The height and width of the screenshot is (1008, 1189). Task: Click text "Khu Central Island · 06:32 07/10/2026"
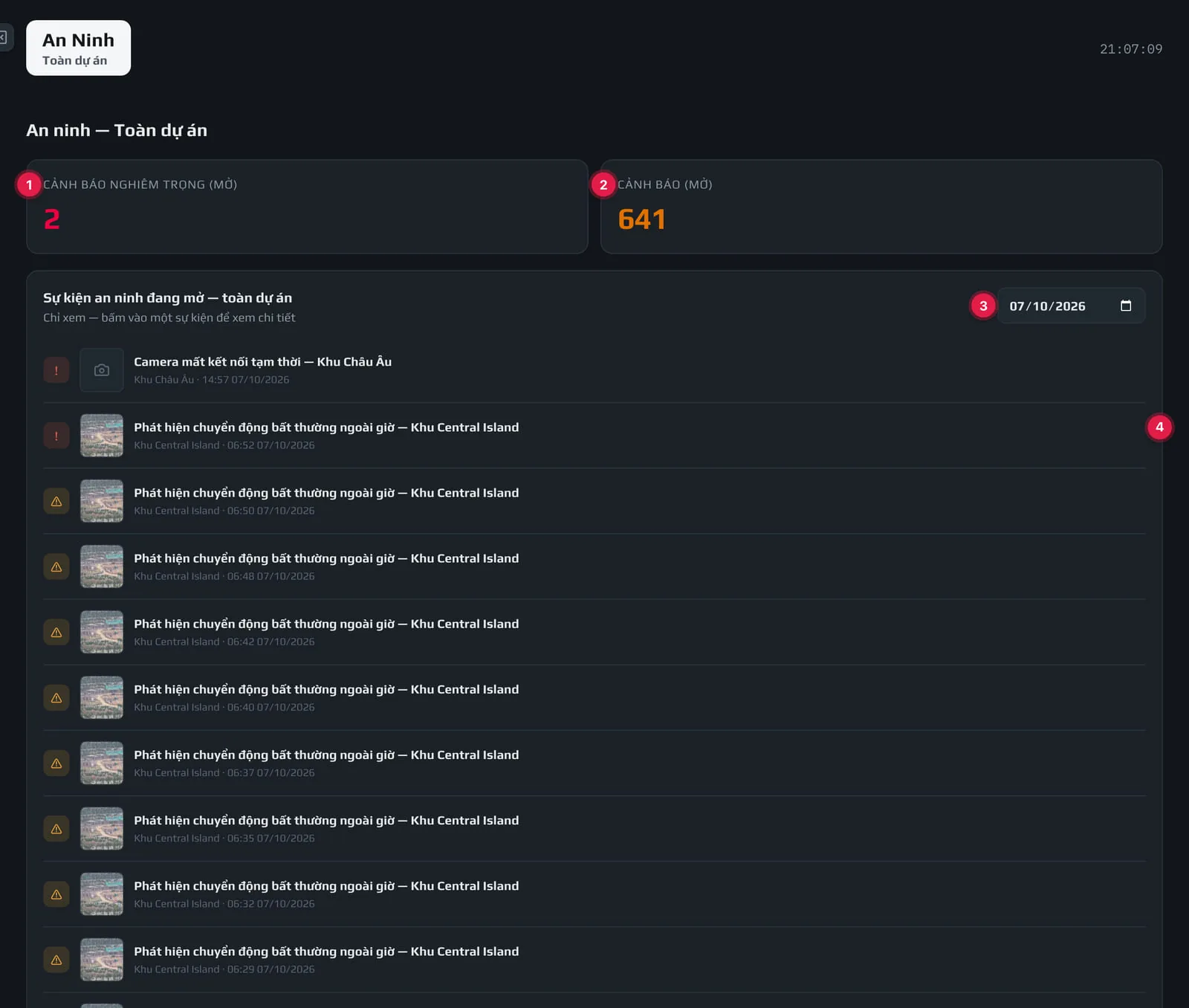[x=224, y=903]
